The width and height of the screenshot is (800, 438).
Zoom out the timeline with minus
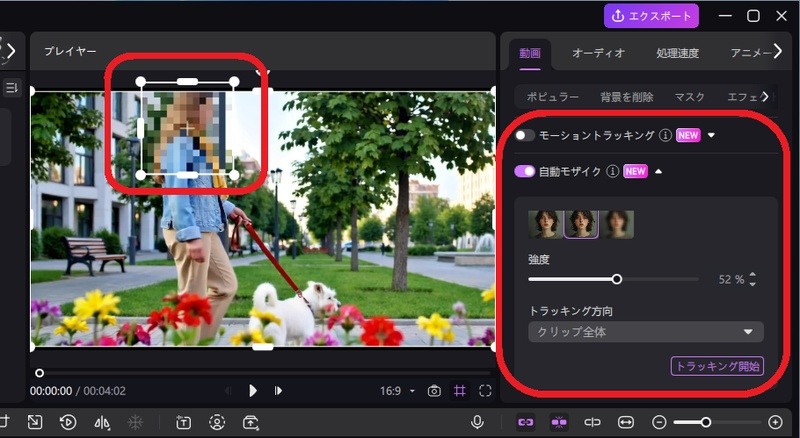[x=659, y=422]
